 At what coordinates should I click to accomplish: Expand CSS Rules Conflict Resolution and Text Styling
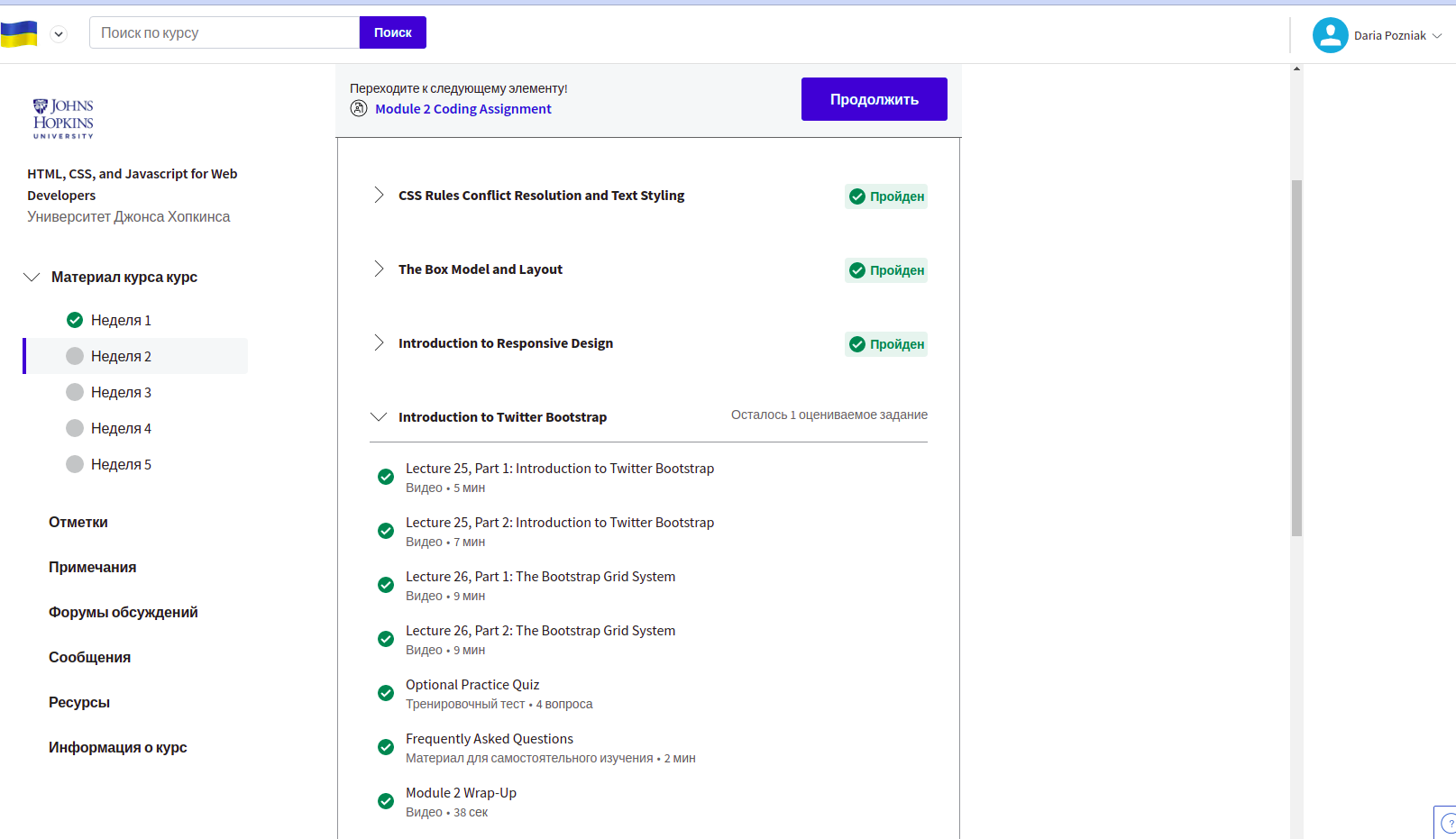(x=379, y=195)
